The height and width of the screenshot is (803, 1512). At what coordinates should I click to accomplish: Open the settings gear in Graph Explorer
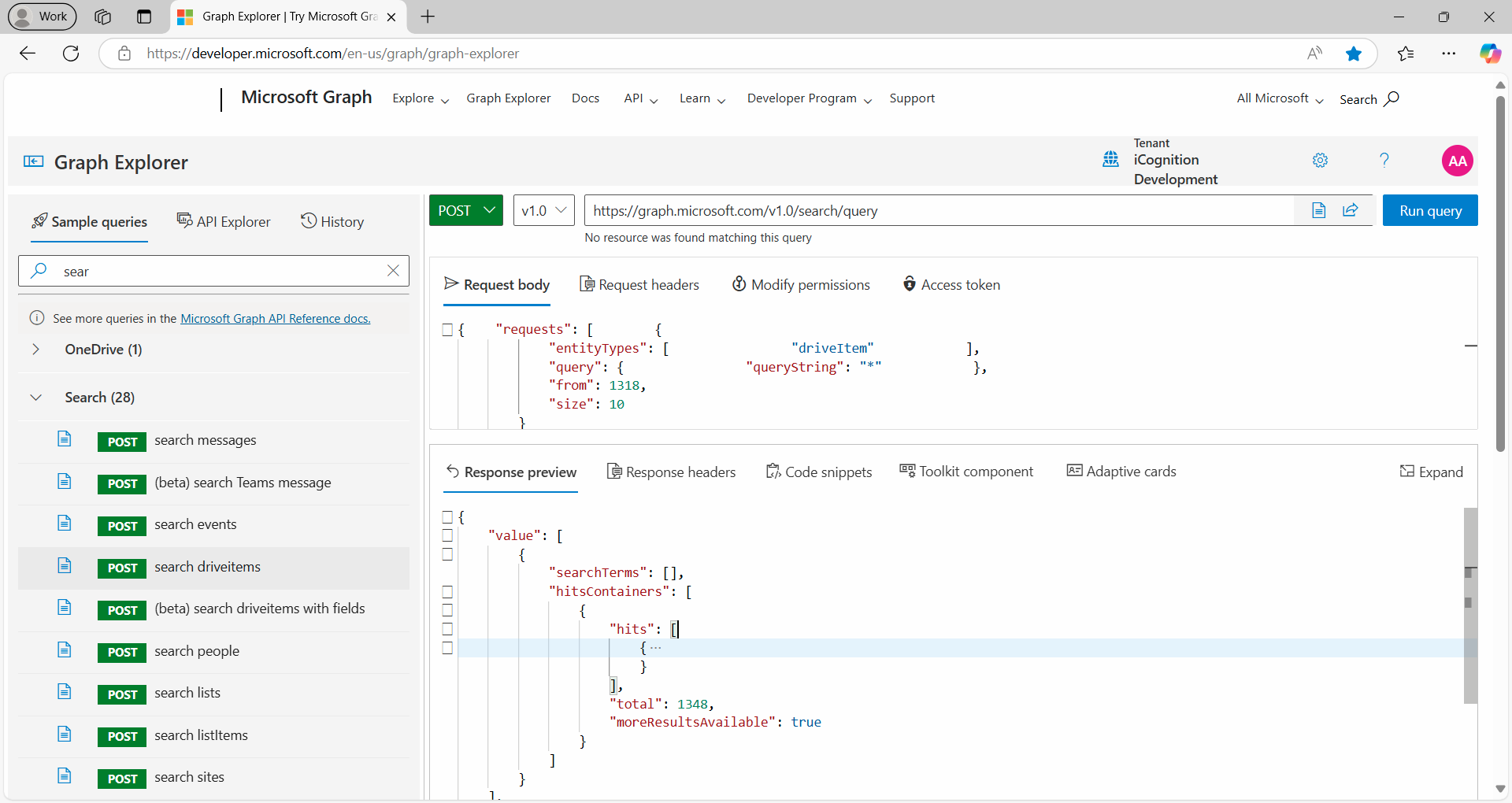(x=1321, y=161)
